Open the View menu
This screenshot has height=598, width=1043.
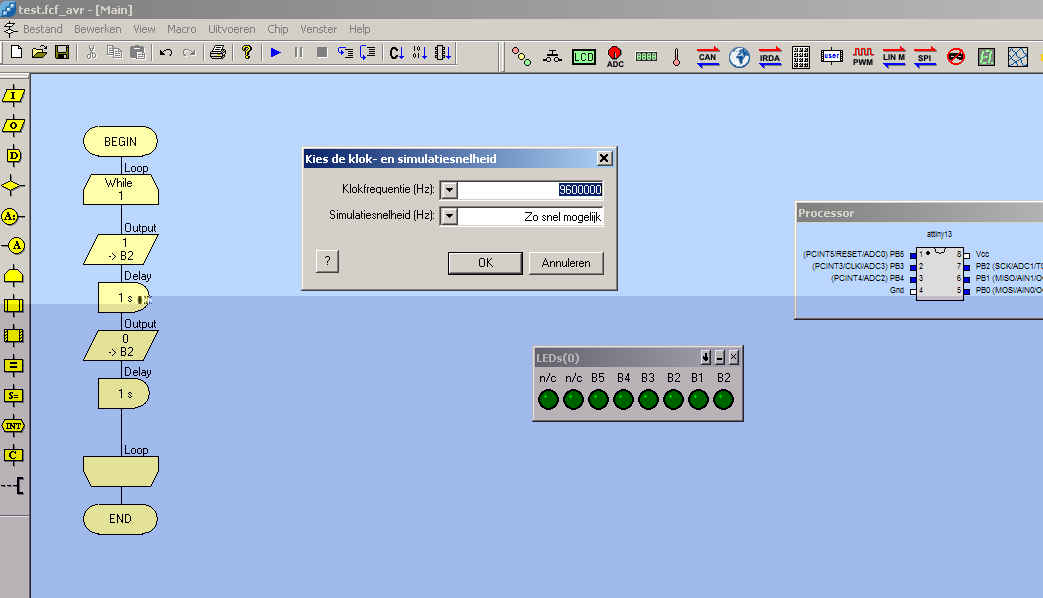pyautogui.click(x=144, y=29)
